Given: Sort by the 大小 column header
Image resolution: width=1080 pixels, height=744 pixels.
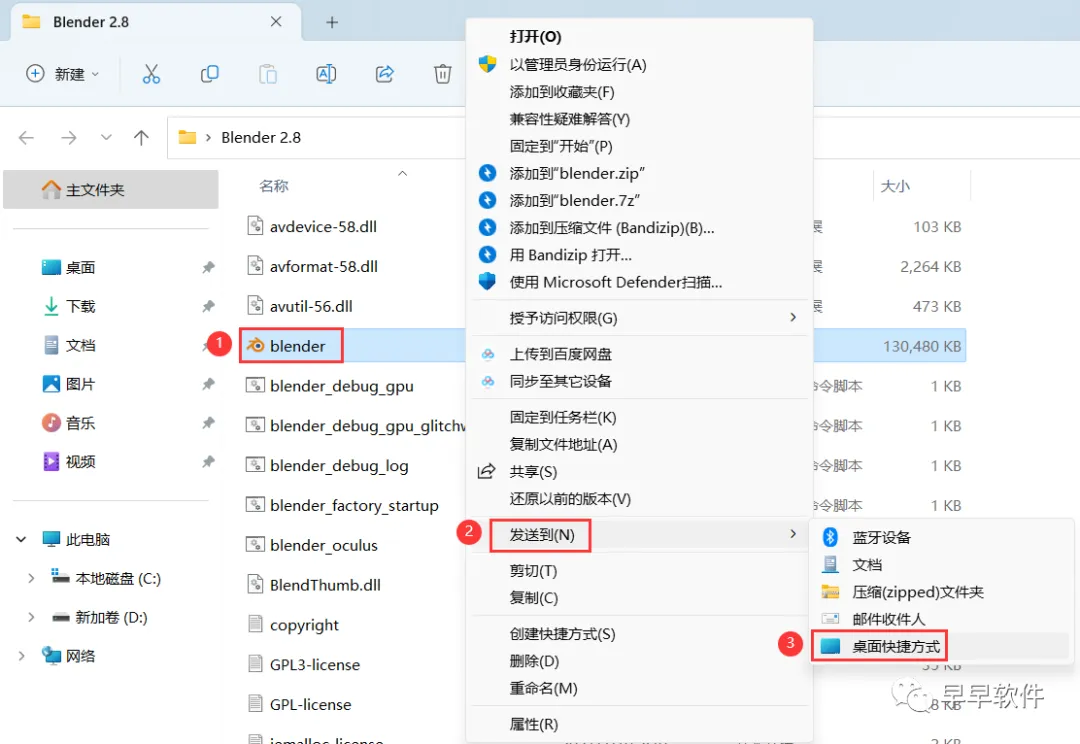Looking at the screenshot, I should click(895, 186).
